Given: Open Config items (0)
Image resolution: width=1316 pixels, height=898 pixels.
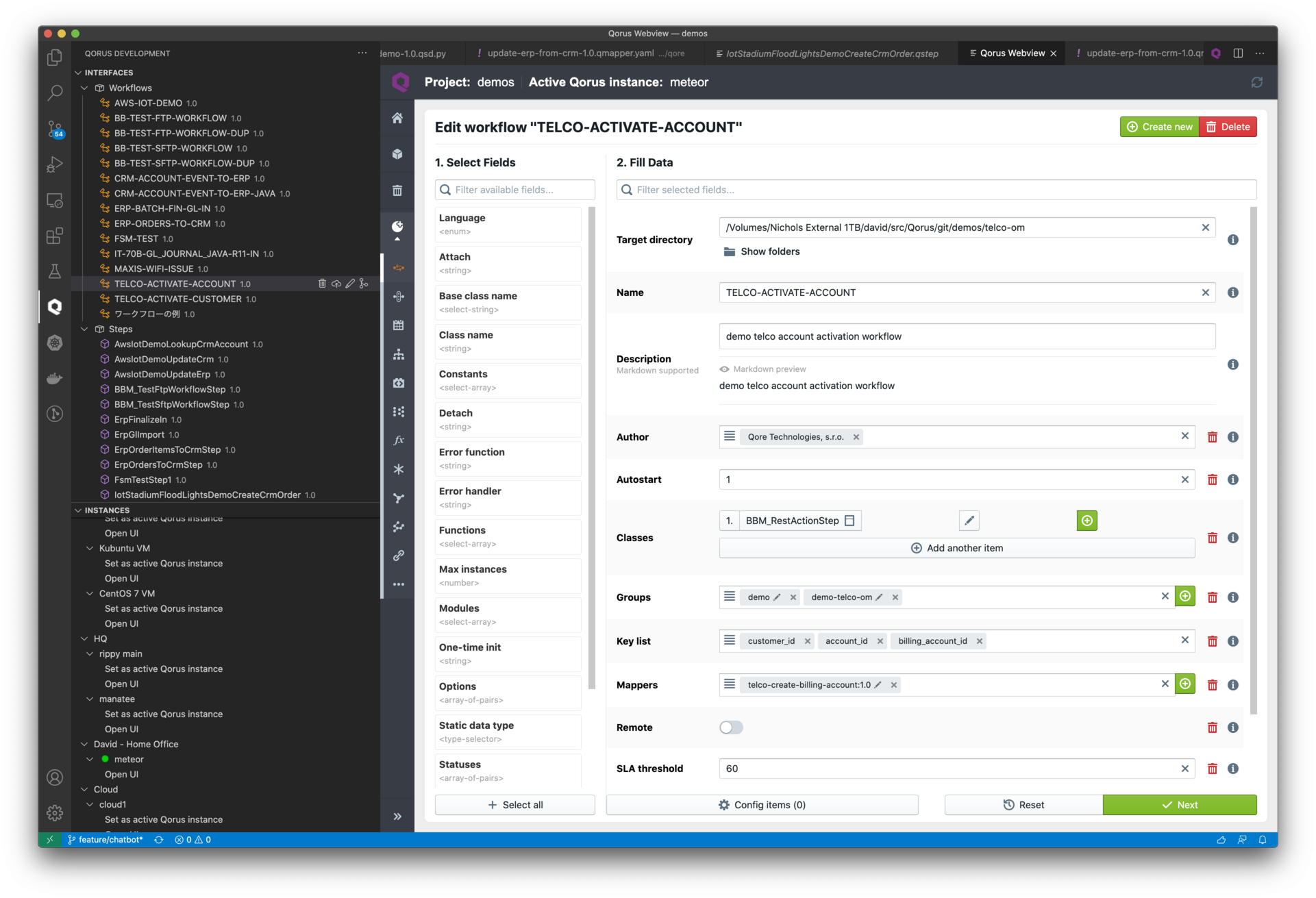Looking at the screenshot, I should [762, 805].
